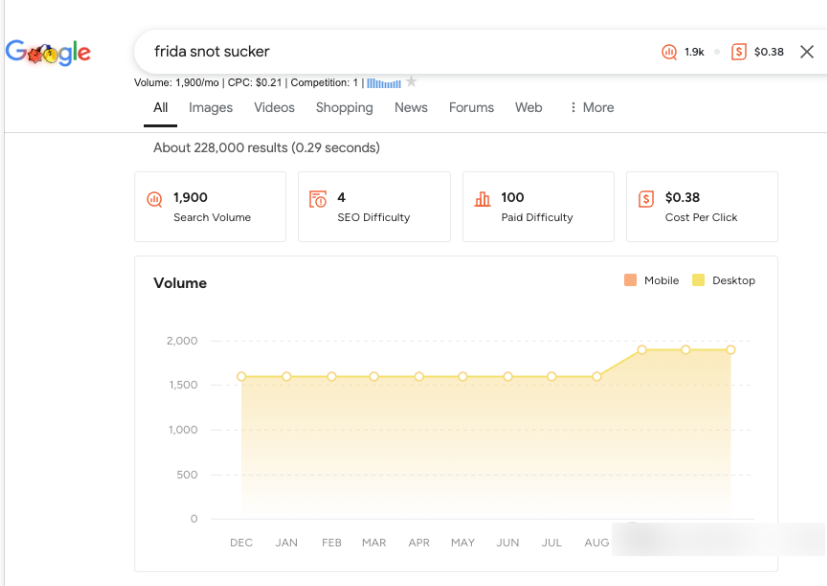This screenshot has width=827, height=586.
Task: Click the SEO Difficulty icon
Action: (x=318, y=199)
